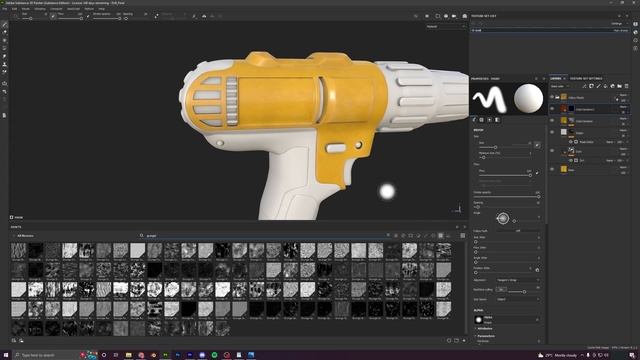Image resolution: width=640 pixels, height=360 pixels.
Task: Open the File menu
Action: [4, 9]
